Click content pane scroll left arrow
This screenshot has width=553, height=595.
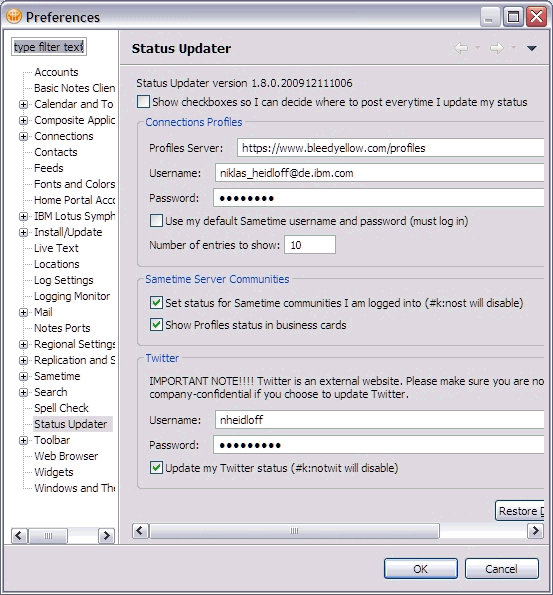click(x=140, y=530)
